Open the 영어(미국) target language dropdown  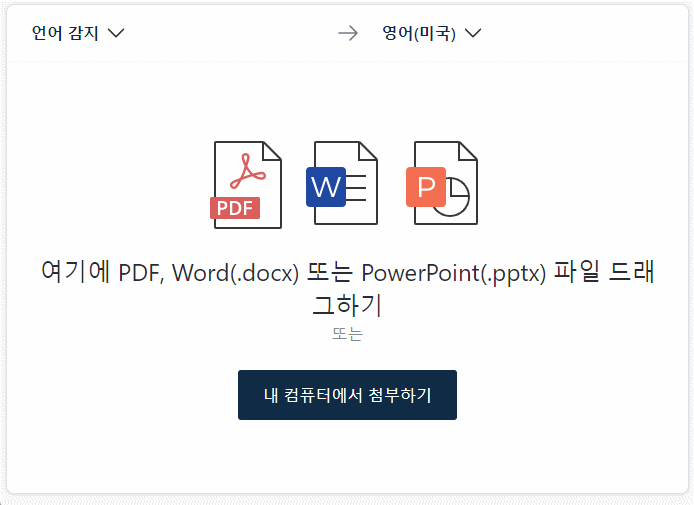point(432,33)
